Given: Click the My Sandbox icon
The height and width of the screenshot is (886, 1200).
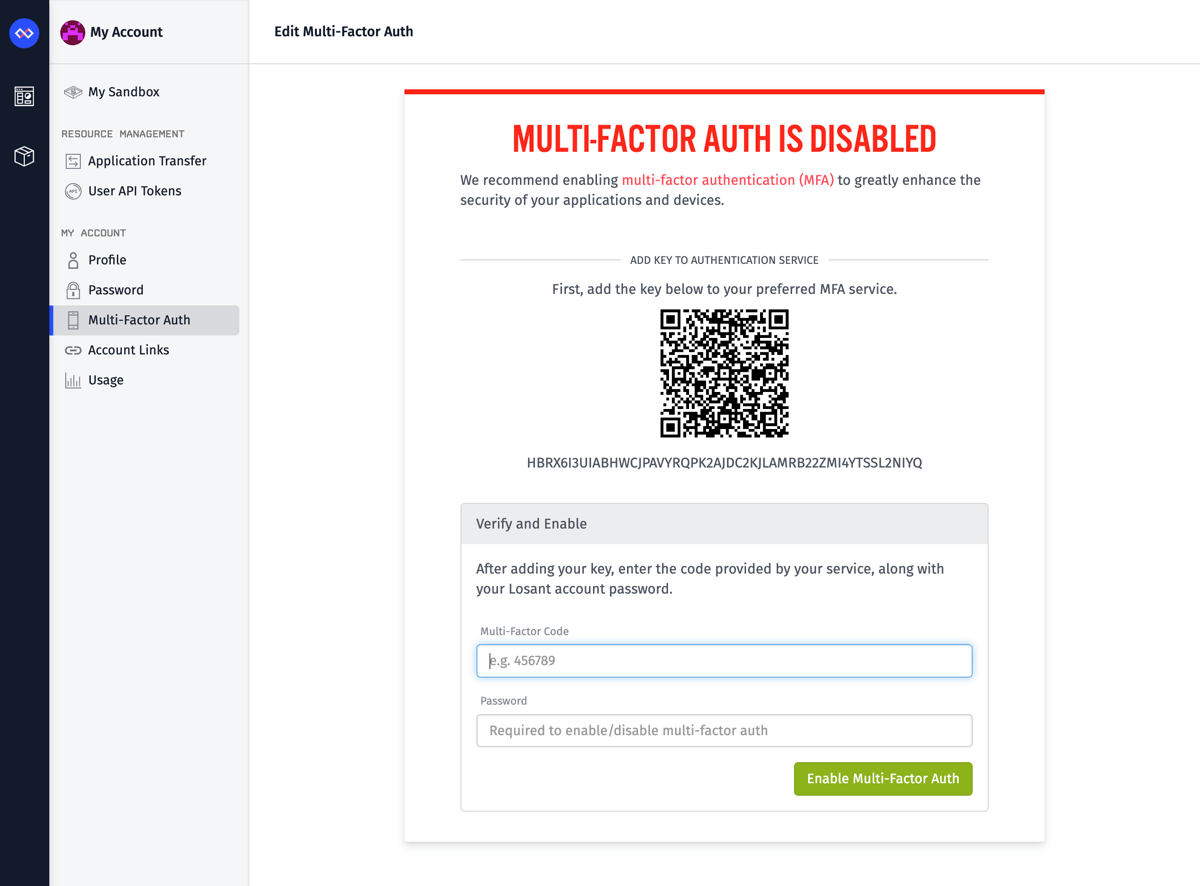Looking at the screenshot, I should pyautogui.click(x=73, y=92).
